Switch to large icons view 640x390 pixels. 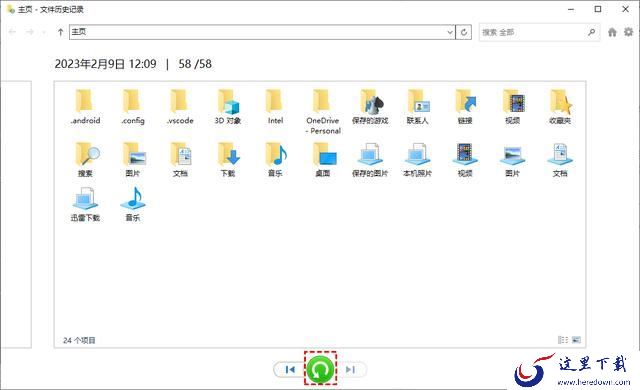(x=576, y=339)
